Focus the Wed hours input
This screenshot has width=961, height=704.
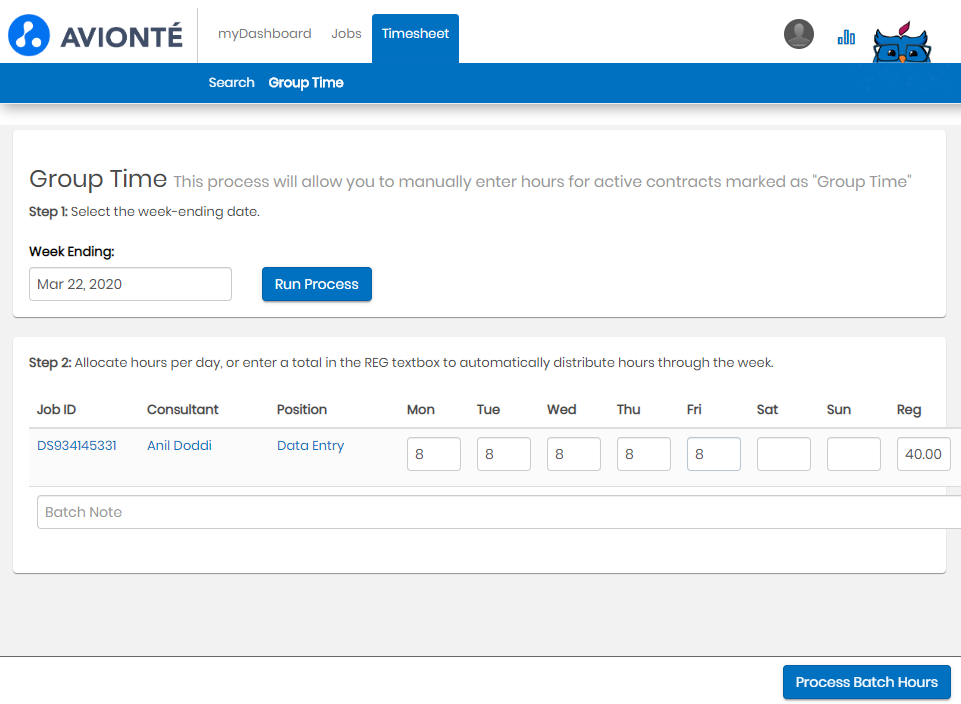tap(574, 454)
